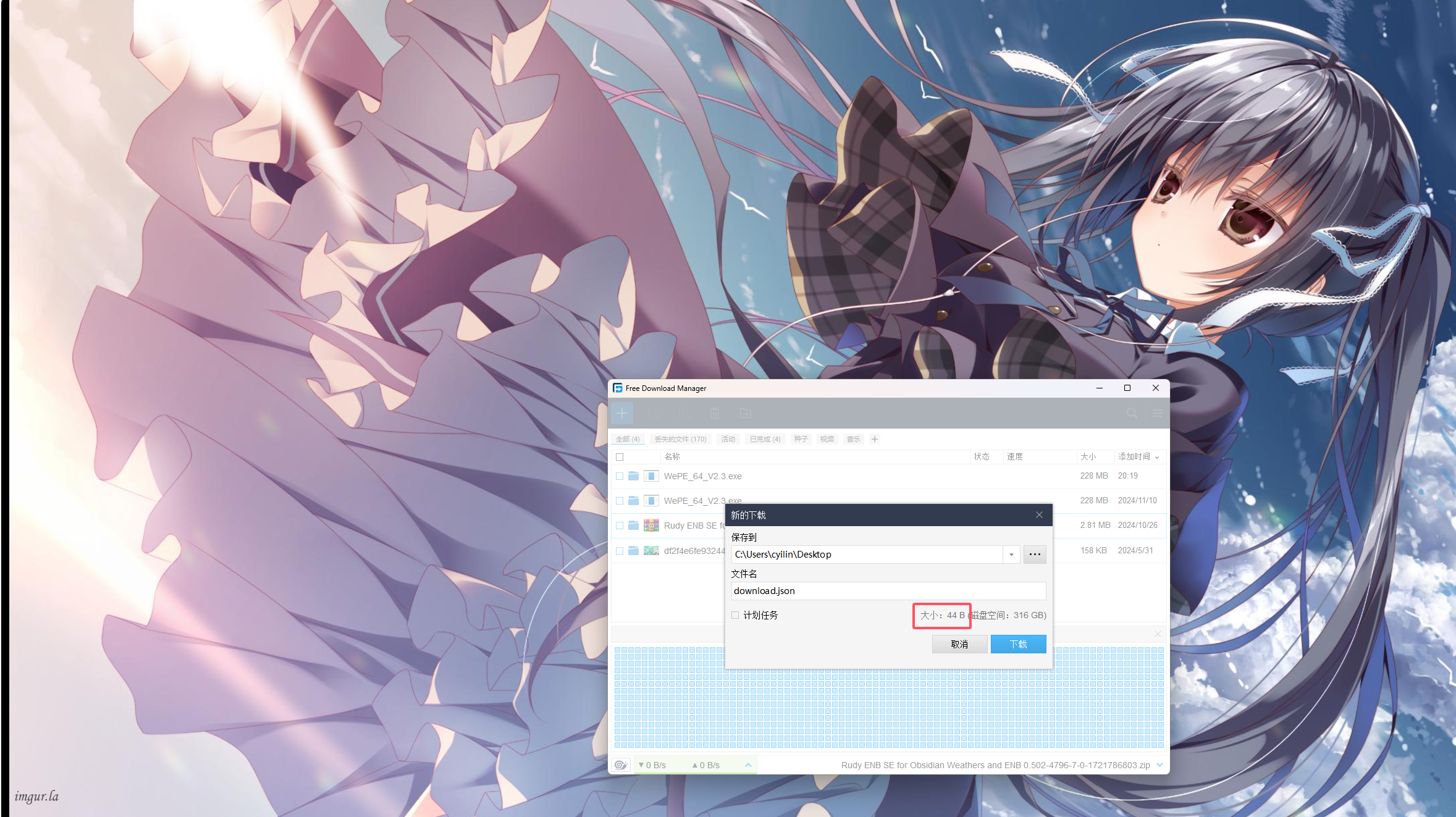Click the pause downloads toolbar icon
1456x817 pixels.
[684, 413]
